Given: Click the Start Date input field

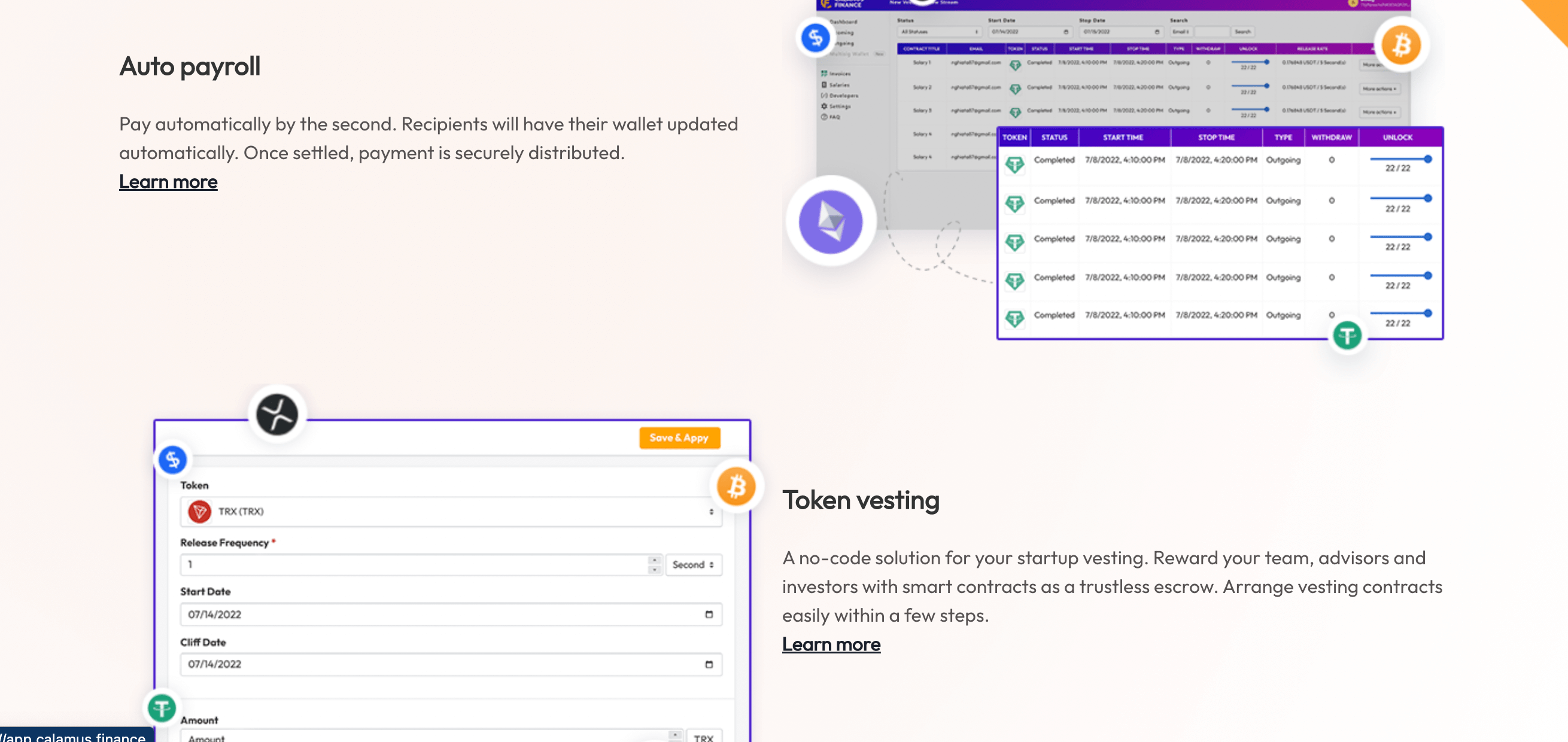Looking at the screenshot, I should point(449,613).
